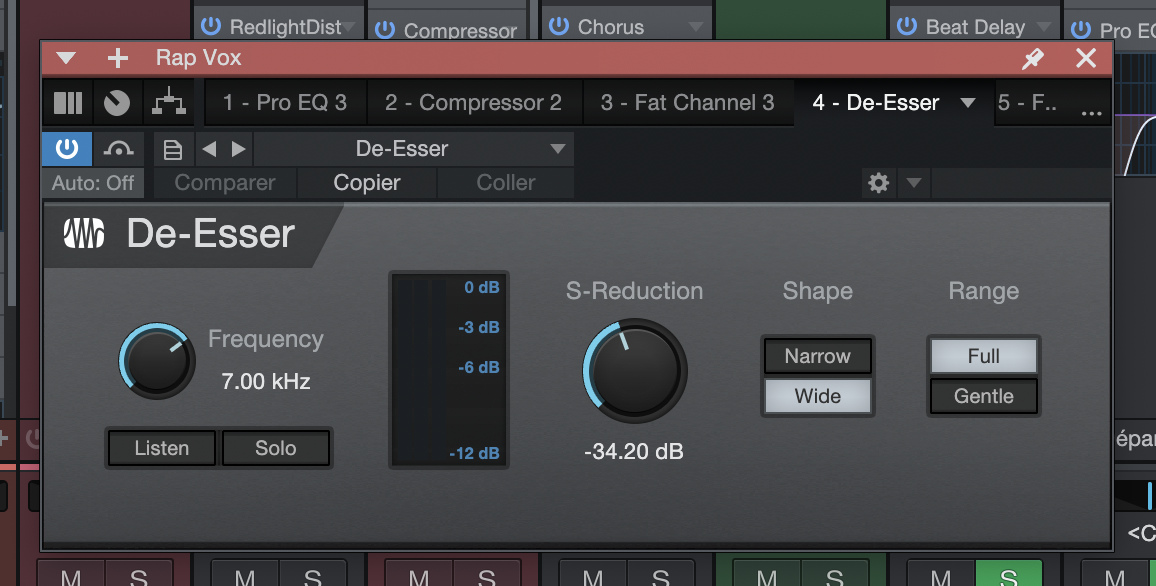Click the -12 dB meter label
This screenshot has width=1156, height=586.
[474, 453]
